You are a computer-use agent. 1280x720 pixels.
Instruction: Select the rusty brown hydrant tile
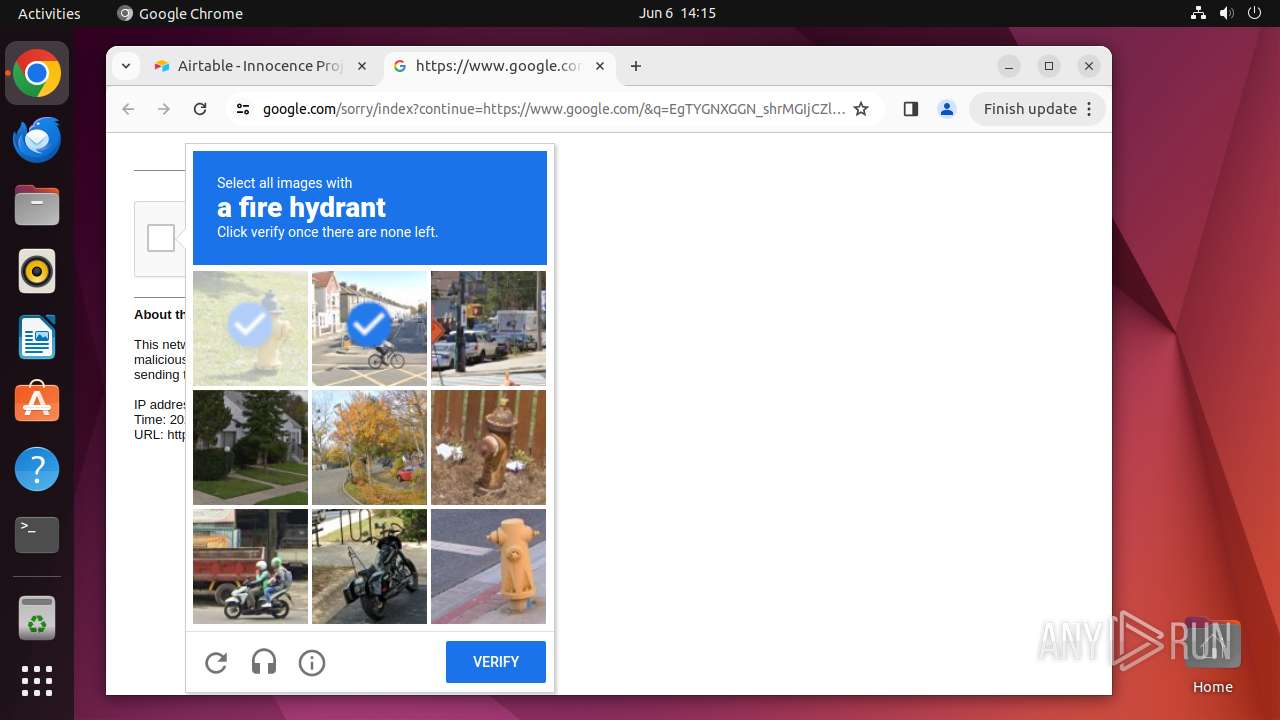tap(488, 447)
